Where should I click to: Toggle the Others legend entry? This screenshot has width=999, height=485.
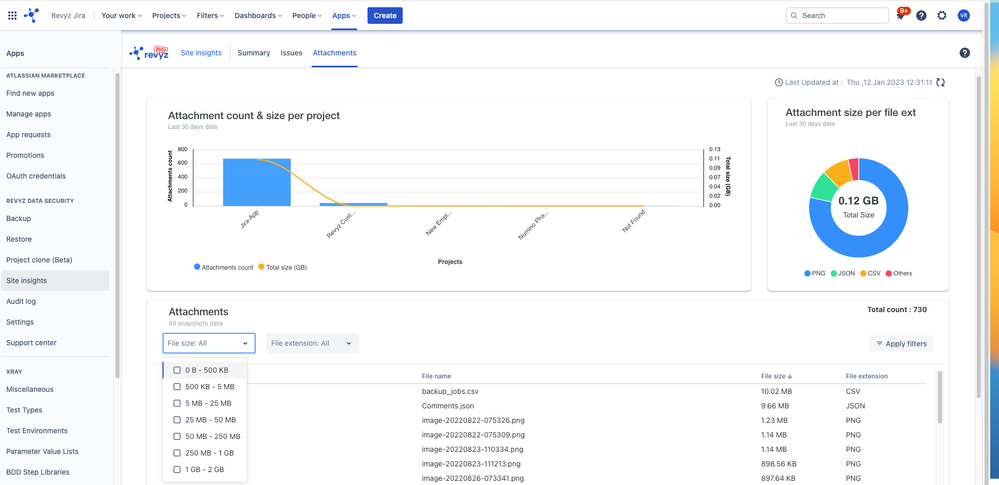(x=898, y=273)
